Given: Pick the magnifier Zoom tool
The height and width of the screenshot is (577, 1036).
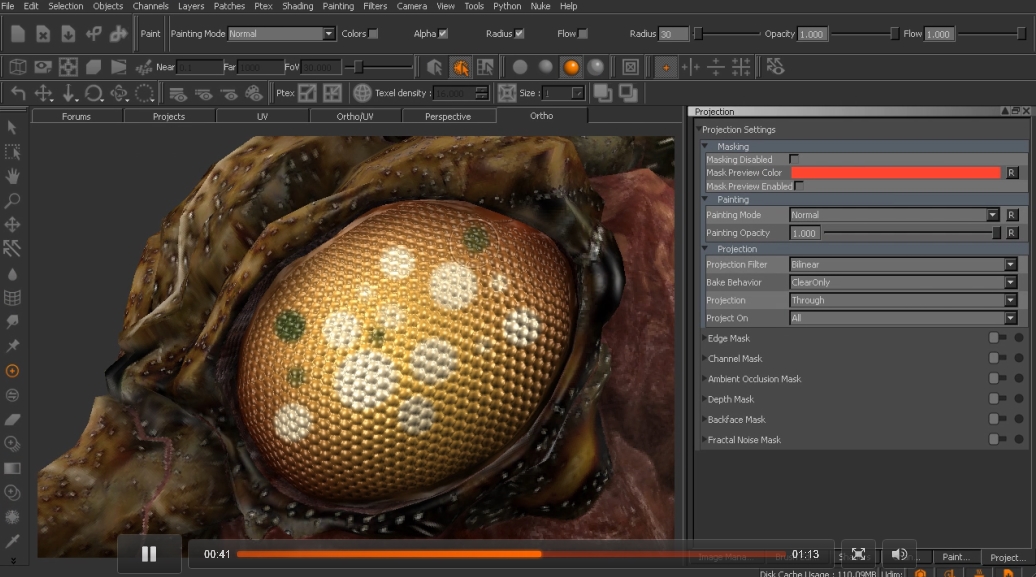Looking at the screenshot, I should pos(12,200).
